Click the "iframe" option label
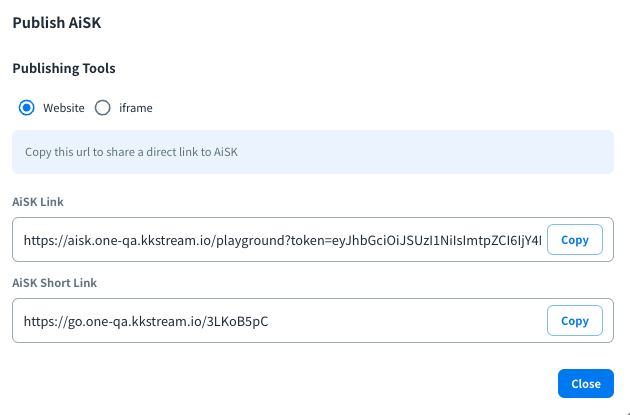The image size is (630, 415). coord(136,108)
